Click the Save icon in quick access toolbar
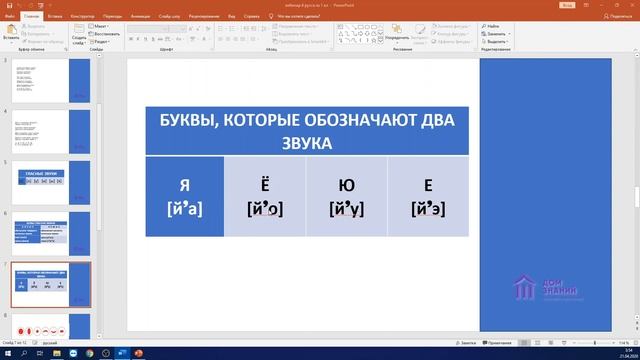 pyautogui.click(x=9, y=5)
